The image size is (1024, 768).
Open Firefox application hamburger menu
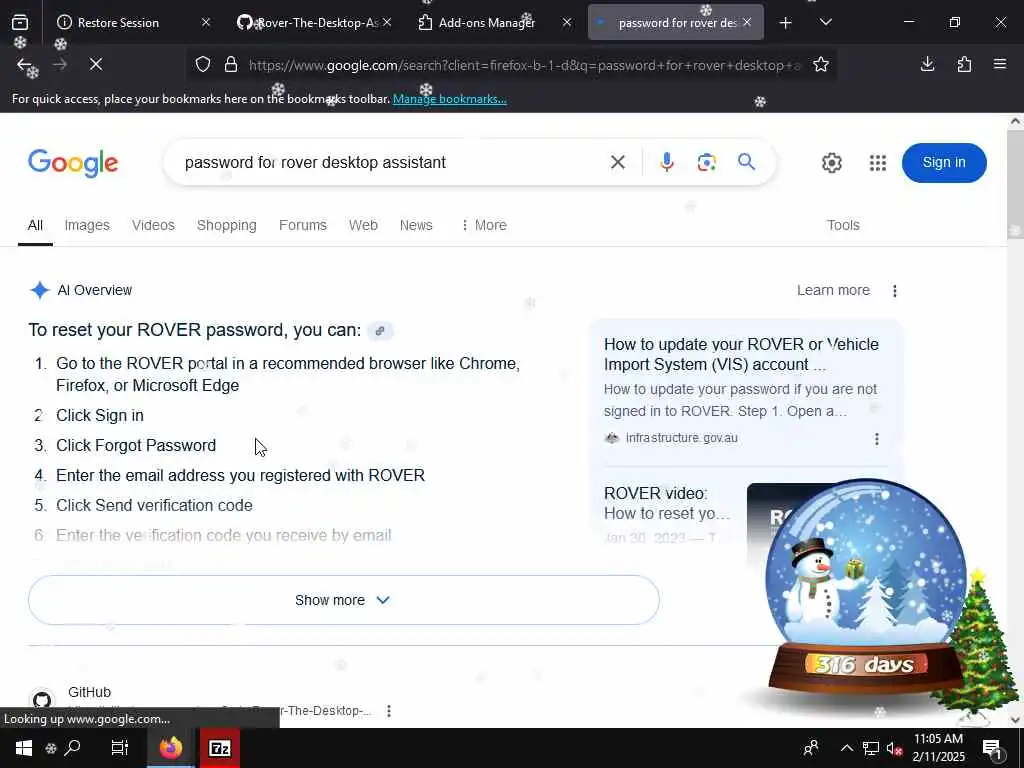pyautogui.click(x=1000, y=64)
